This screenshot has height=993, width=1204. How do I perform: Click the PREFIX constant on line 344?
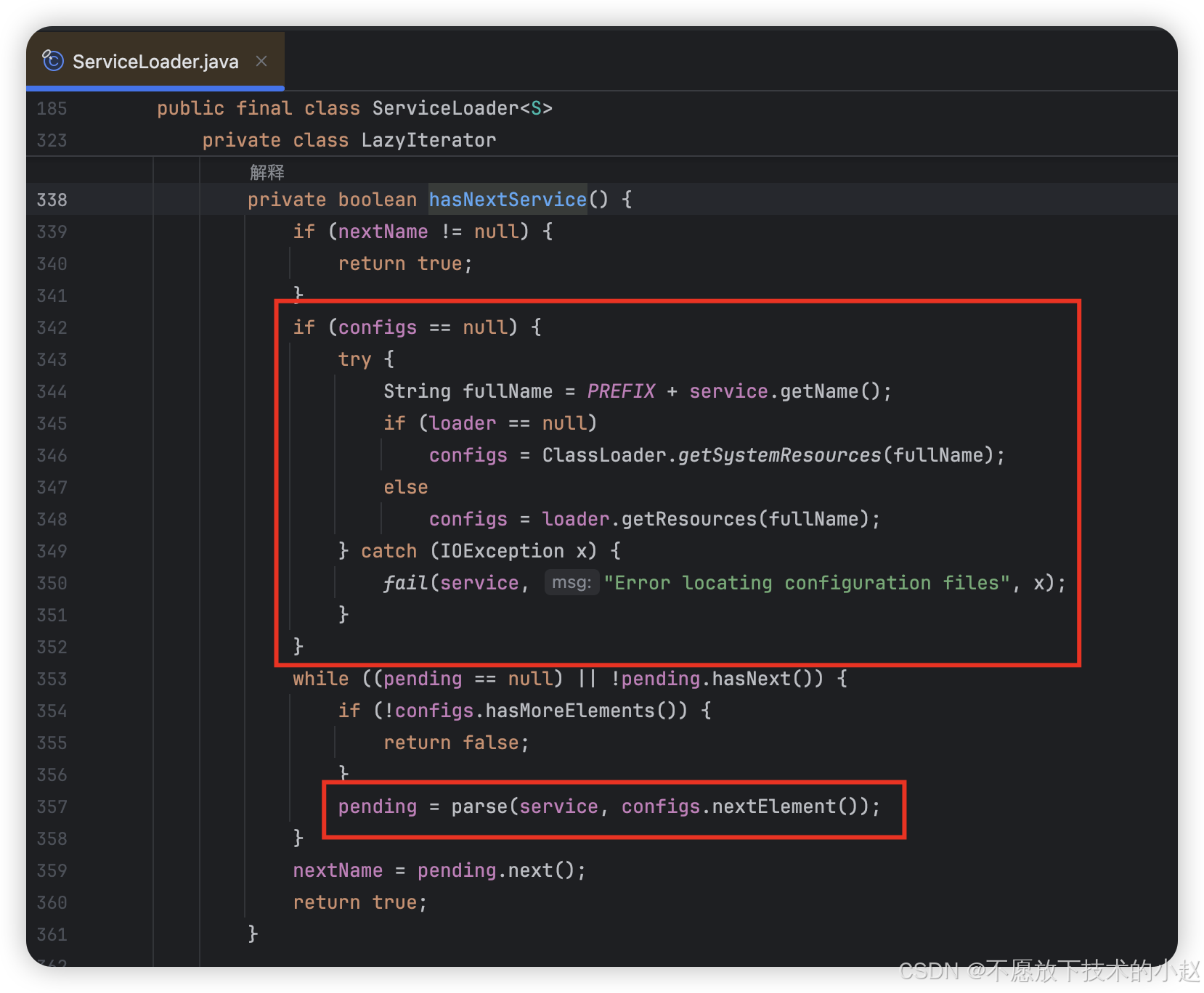coord(621,391)
